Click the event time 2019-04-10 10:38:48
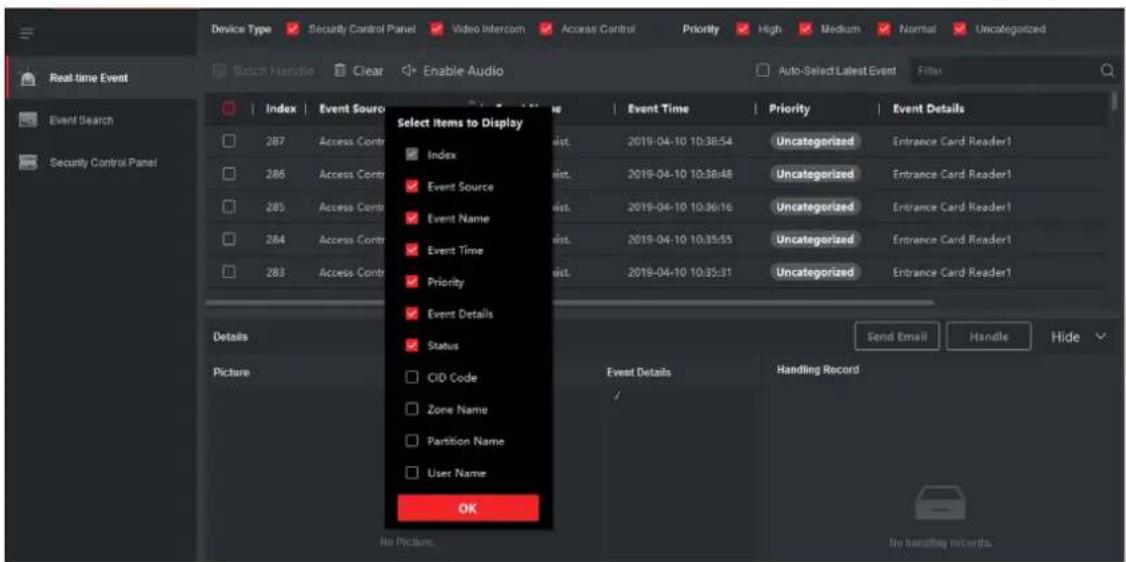Viewport: 1126px width, 562px height. tap(679, 174)
